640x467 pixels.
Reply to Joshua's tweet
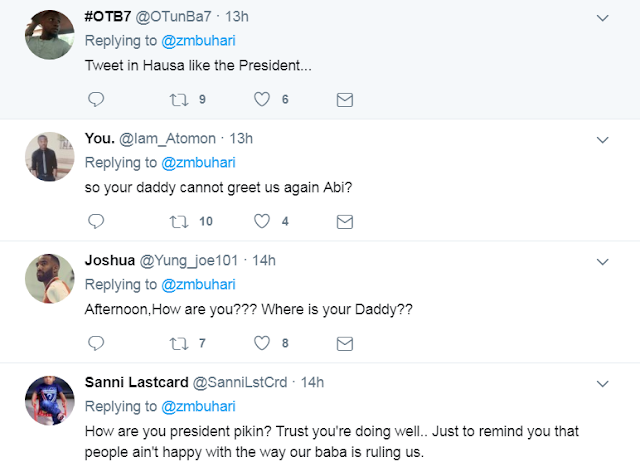pos(96,343)
